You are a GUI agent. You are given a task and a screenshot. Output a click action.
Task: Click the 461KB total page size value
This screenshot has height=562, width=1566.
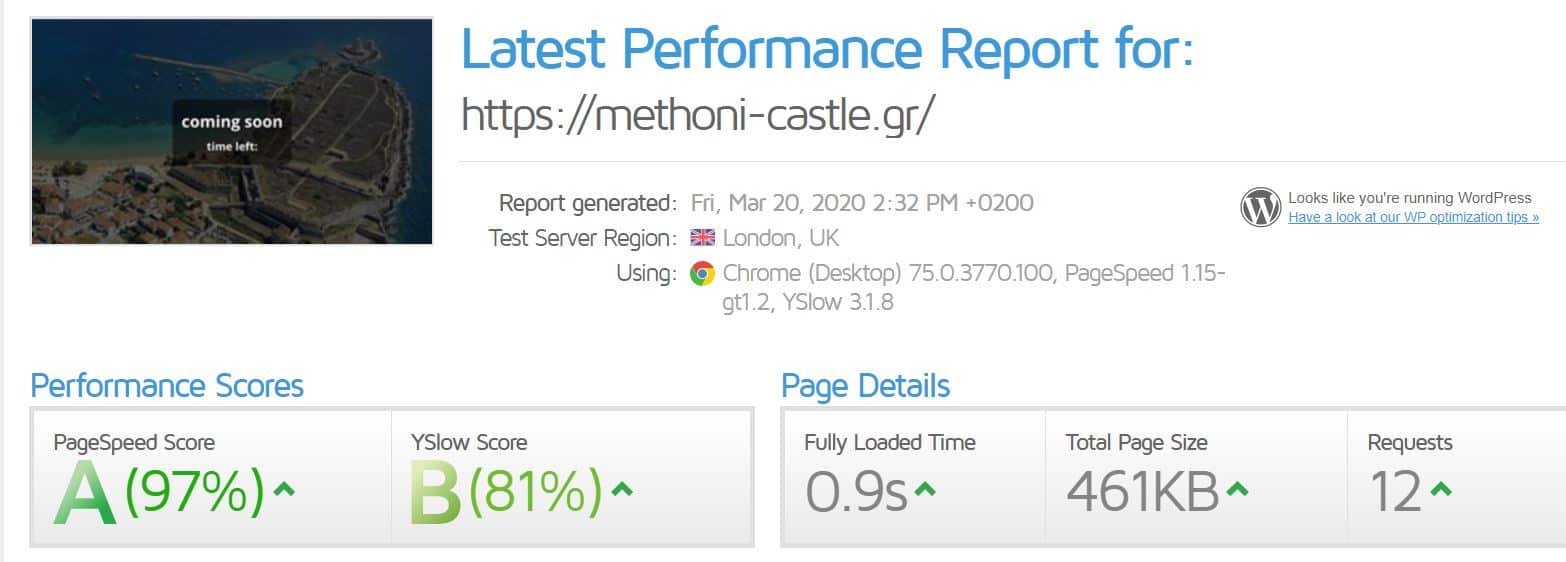coord(1142,491)
